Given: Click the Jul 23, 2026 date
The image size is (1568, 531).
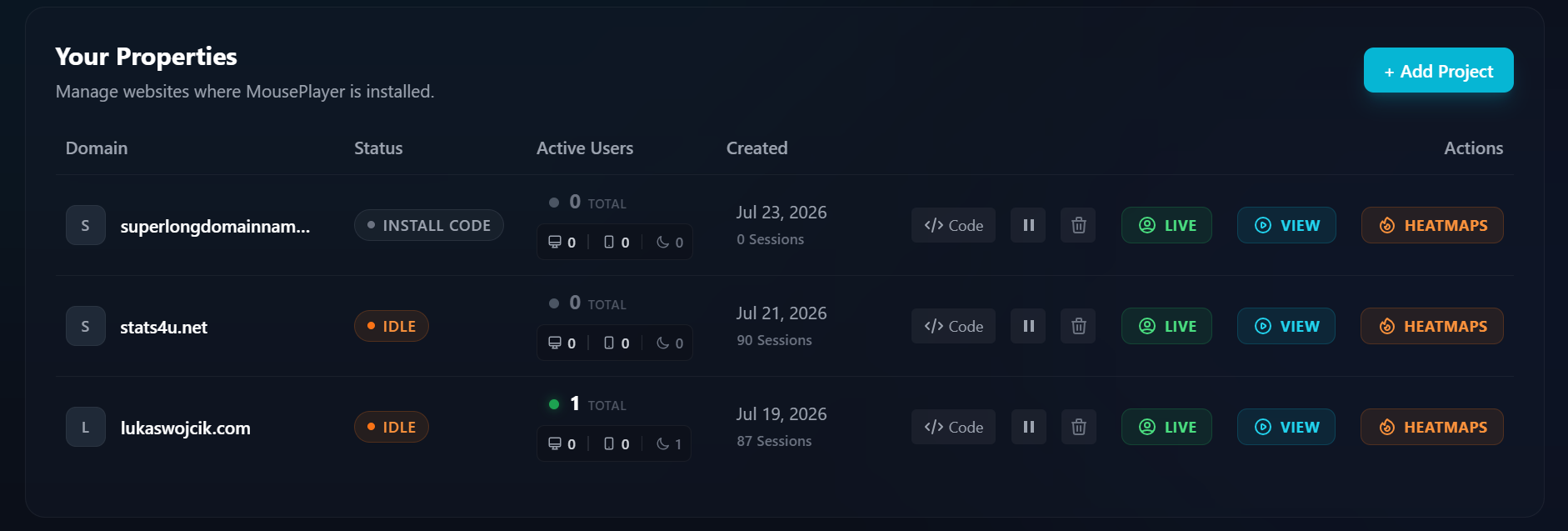Looking at the screenshot, I should [x=782, y=213].
